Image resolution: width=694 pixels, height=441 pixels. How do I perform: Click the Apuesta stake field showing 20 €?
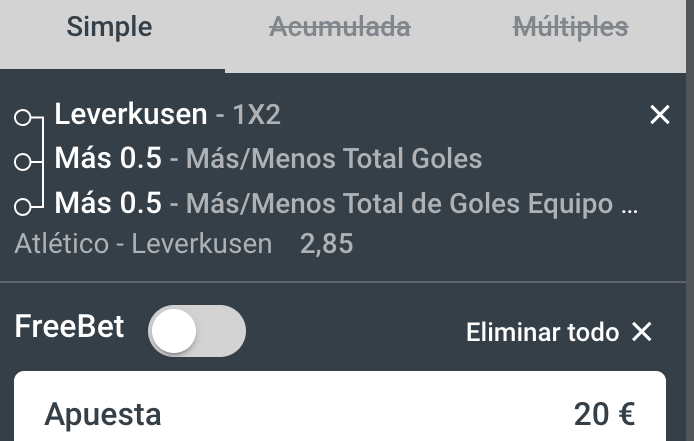(340, 406)
